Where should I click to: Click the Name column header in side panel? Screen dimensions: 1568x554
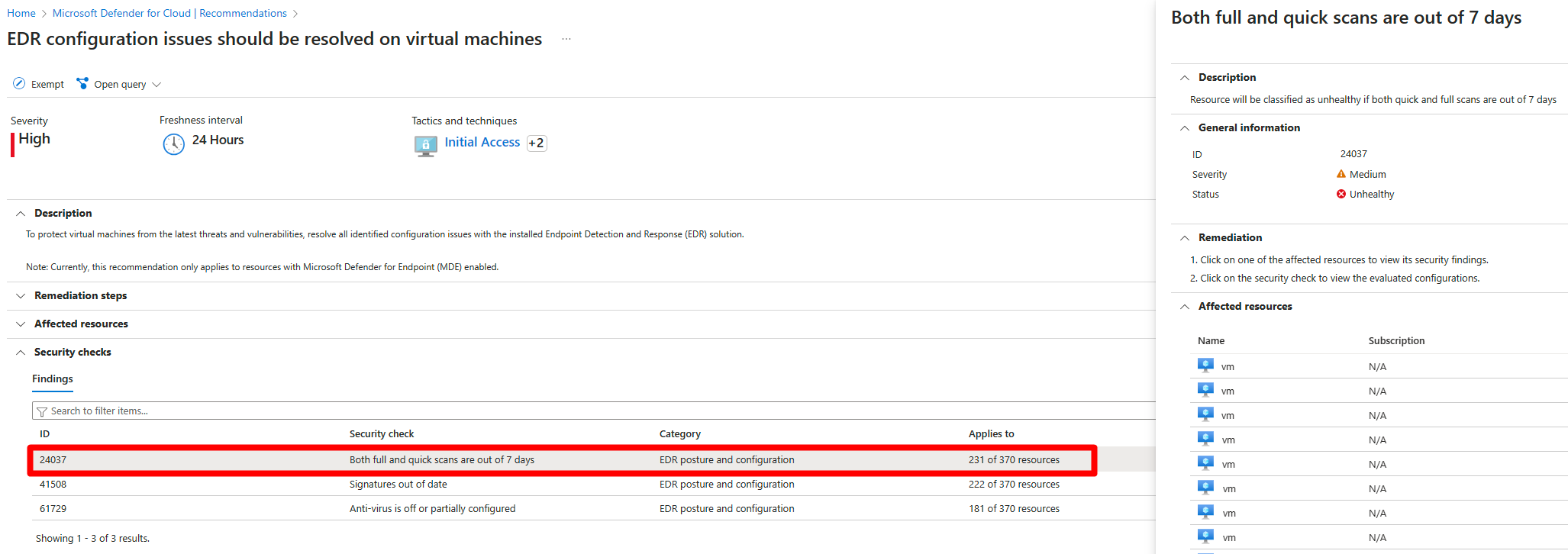point(1211,341)
